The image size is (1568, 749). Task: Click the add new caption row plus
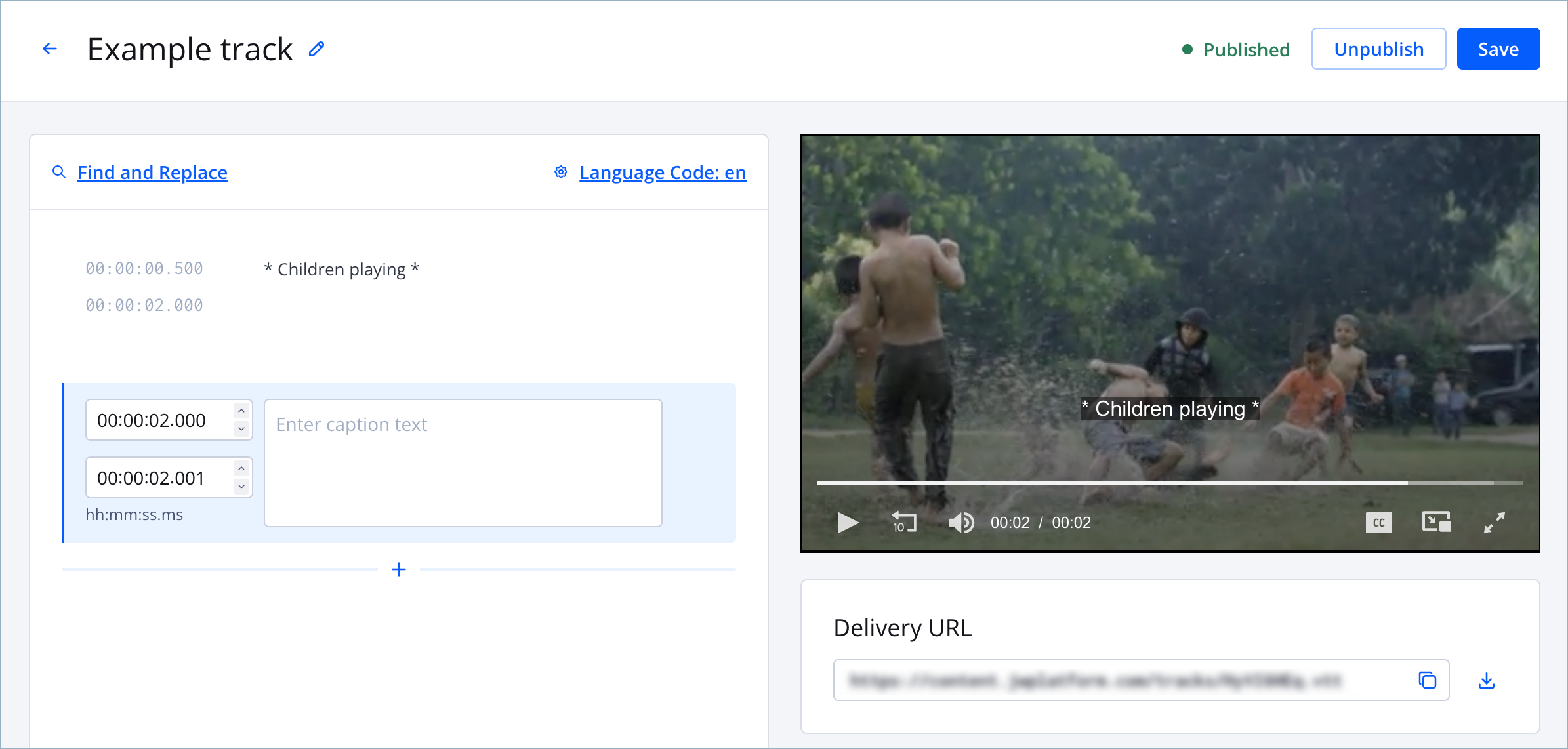[x=398, y=569]
